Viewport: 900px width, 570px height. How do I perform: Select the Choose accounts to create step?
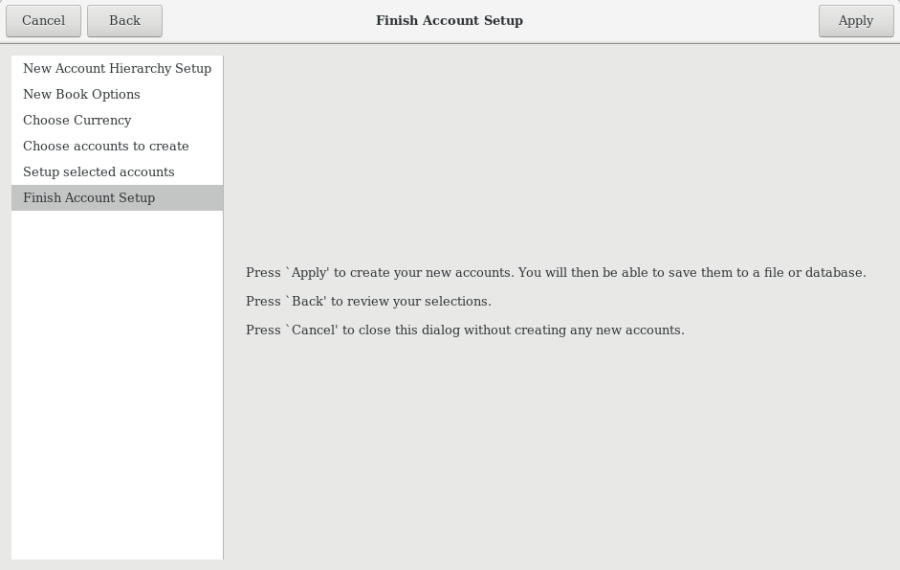click(x=106, y=146)
